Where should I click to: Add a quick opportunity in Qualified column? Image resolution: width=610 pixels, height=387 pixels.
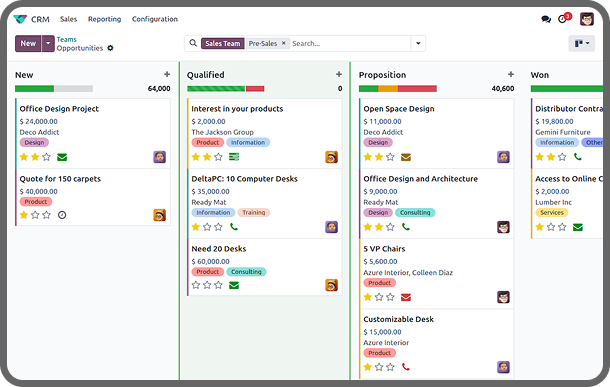[339, 74]
